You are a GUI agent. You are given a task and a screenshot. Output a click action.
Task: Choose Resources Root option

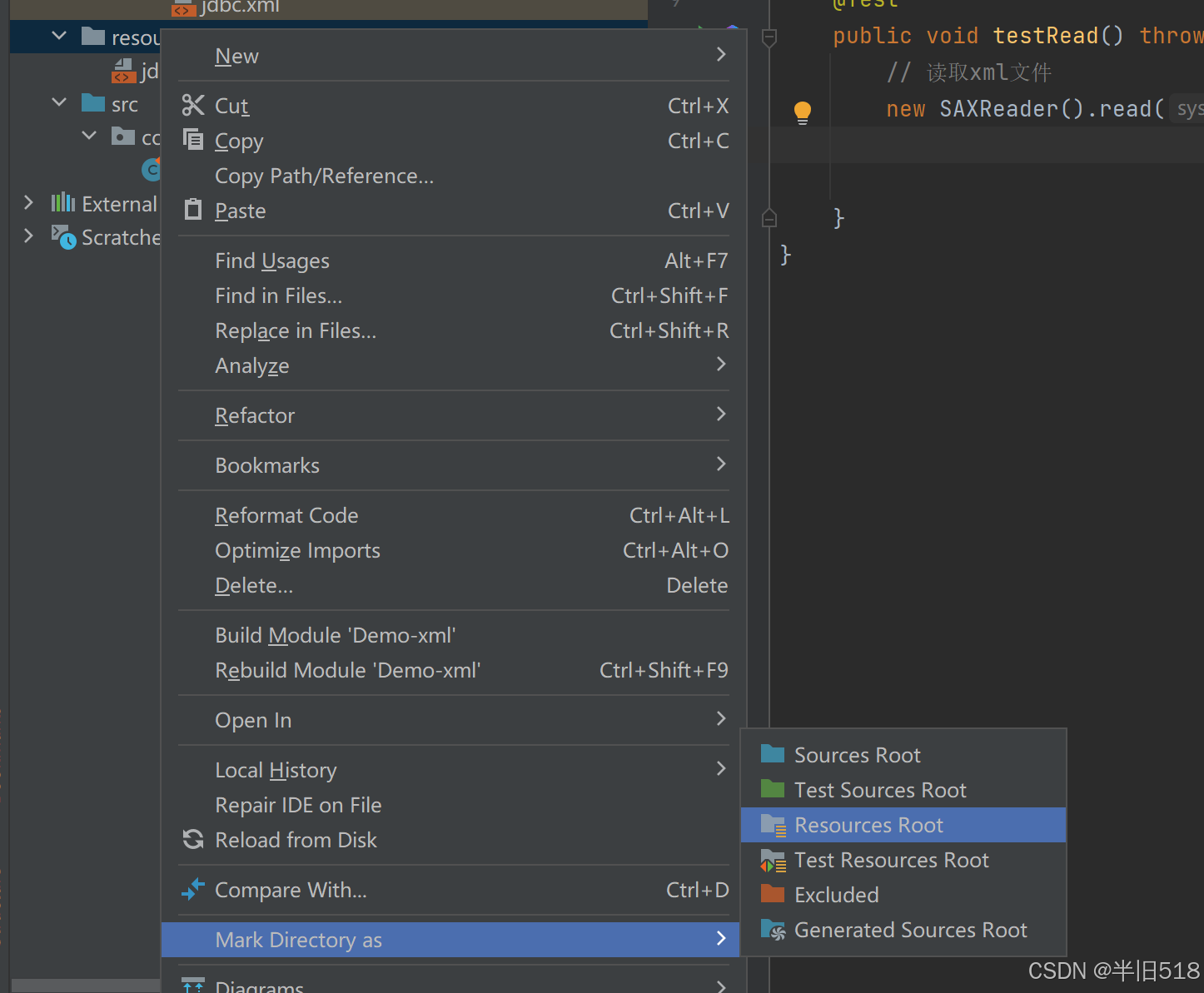click(903, 825)
